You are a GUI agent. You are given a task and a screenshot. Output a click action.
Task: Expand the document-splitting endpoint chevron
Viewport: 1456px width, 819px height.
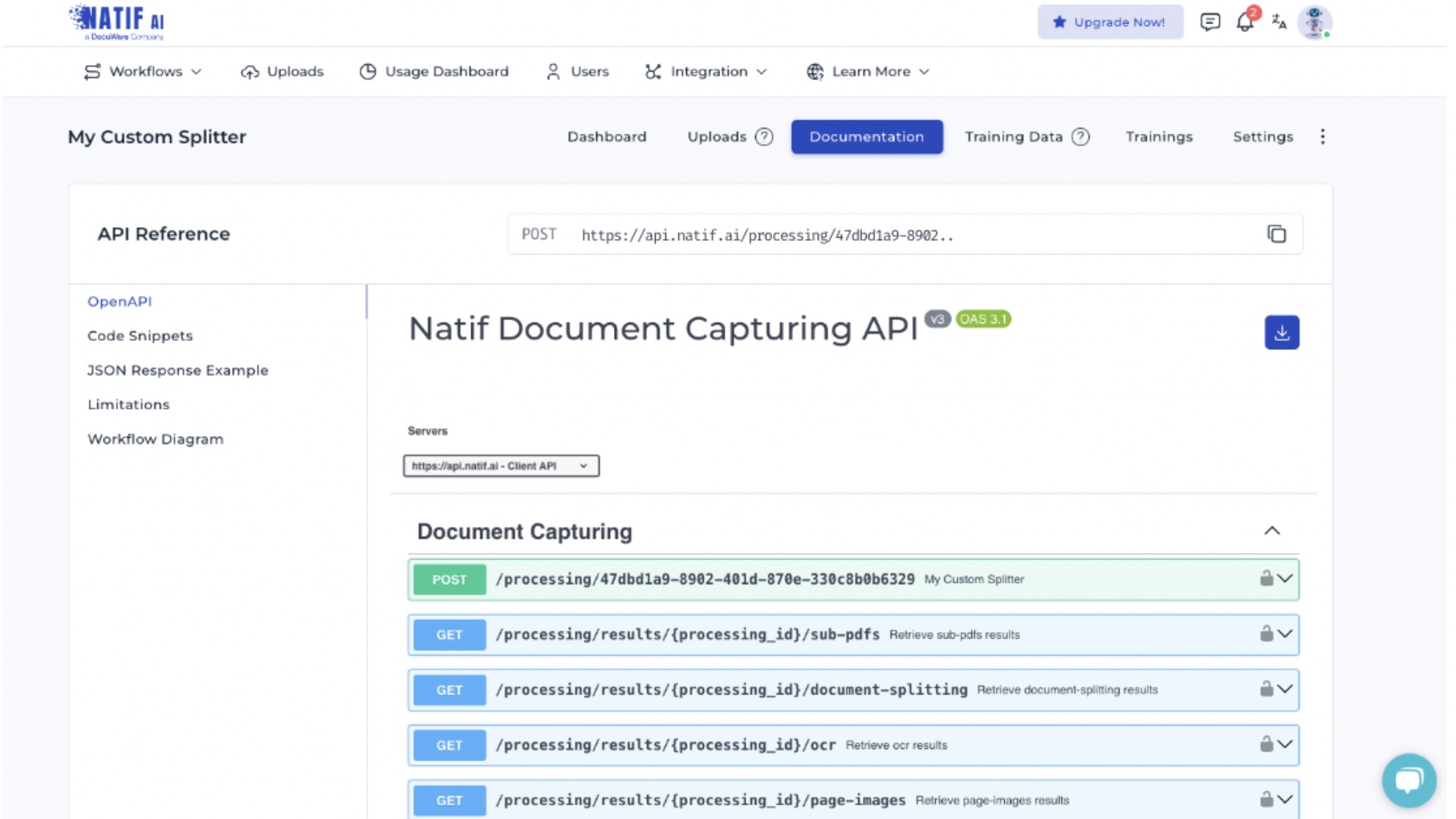click(x=1284, y=689)
